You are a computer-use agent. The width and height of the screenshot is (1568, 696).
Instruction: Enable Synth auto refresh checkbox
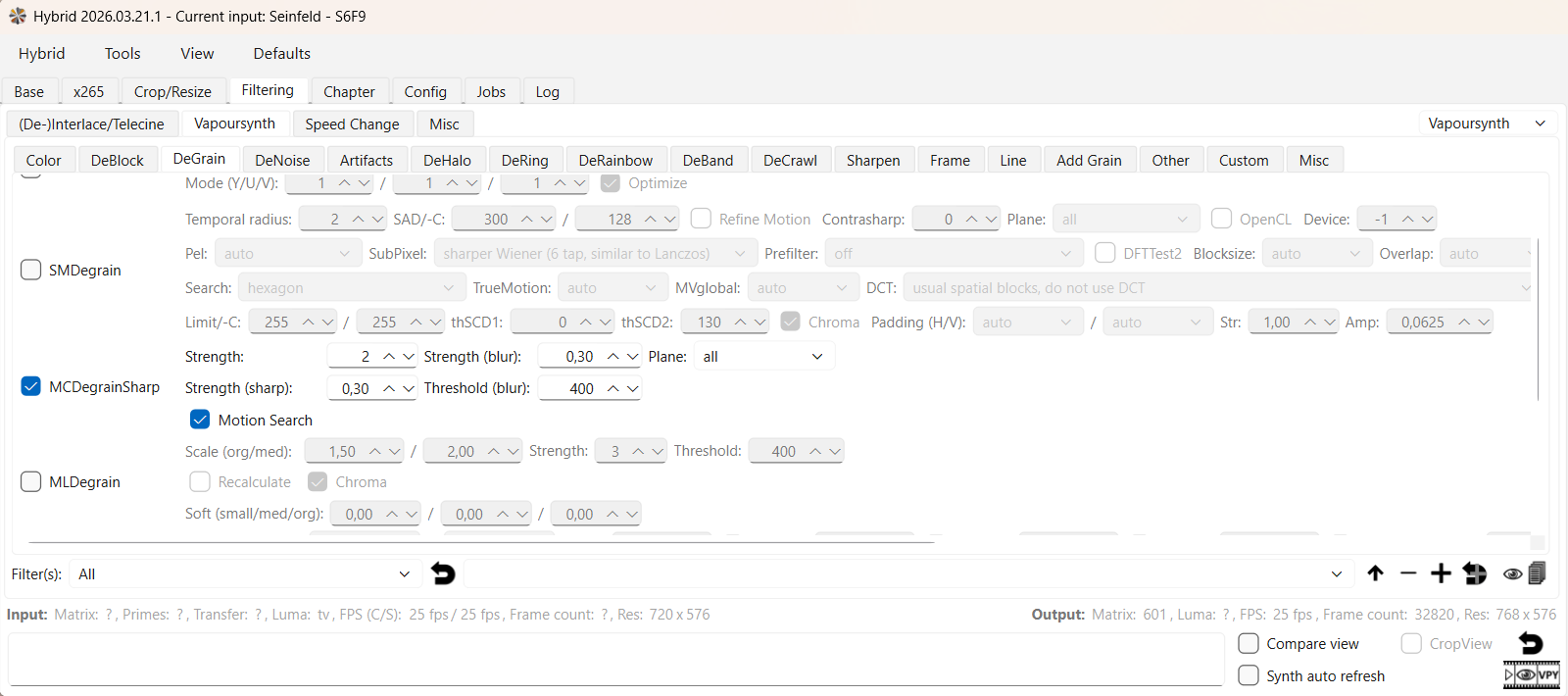click(x=1249, y=675)
